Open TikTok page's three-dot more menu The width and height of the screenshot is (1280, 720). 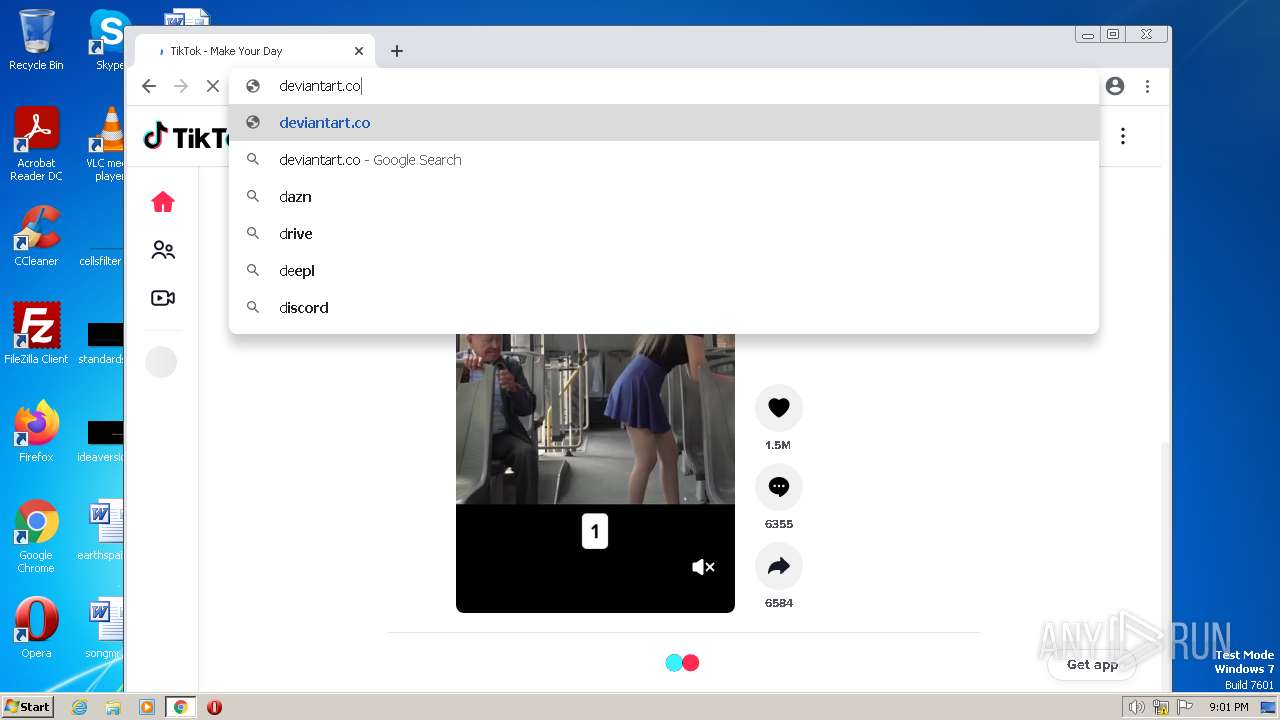pos(1123,136)
